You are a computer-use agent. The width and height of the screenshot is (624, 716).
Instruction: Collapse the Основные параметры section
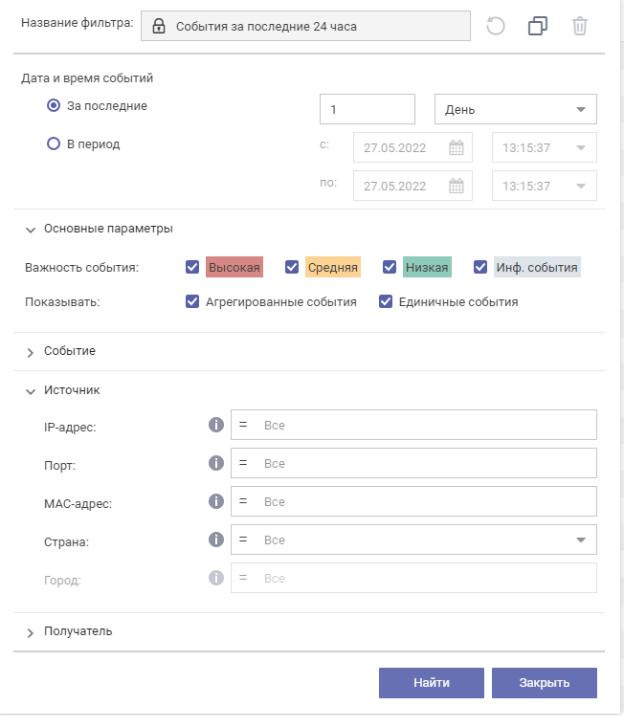point(31,229)
